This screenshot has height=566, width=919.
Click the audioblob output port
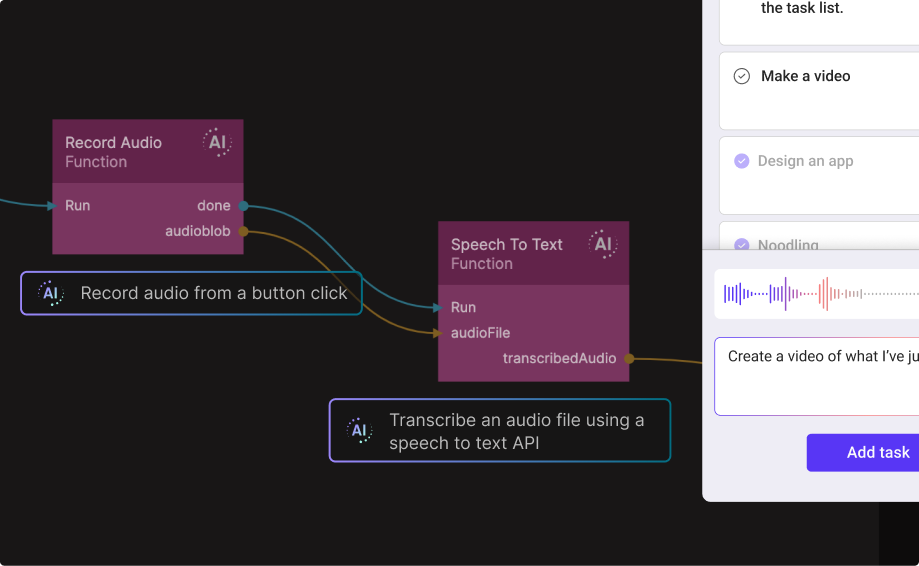pos(243,231)
